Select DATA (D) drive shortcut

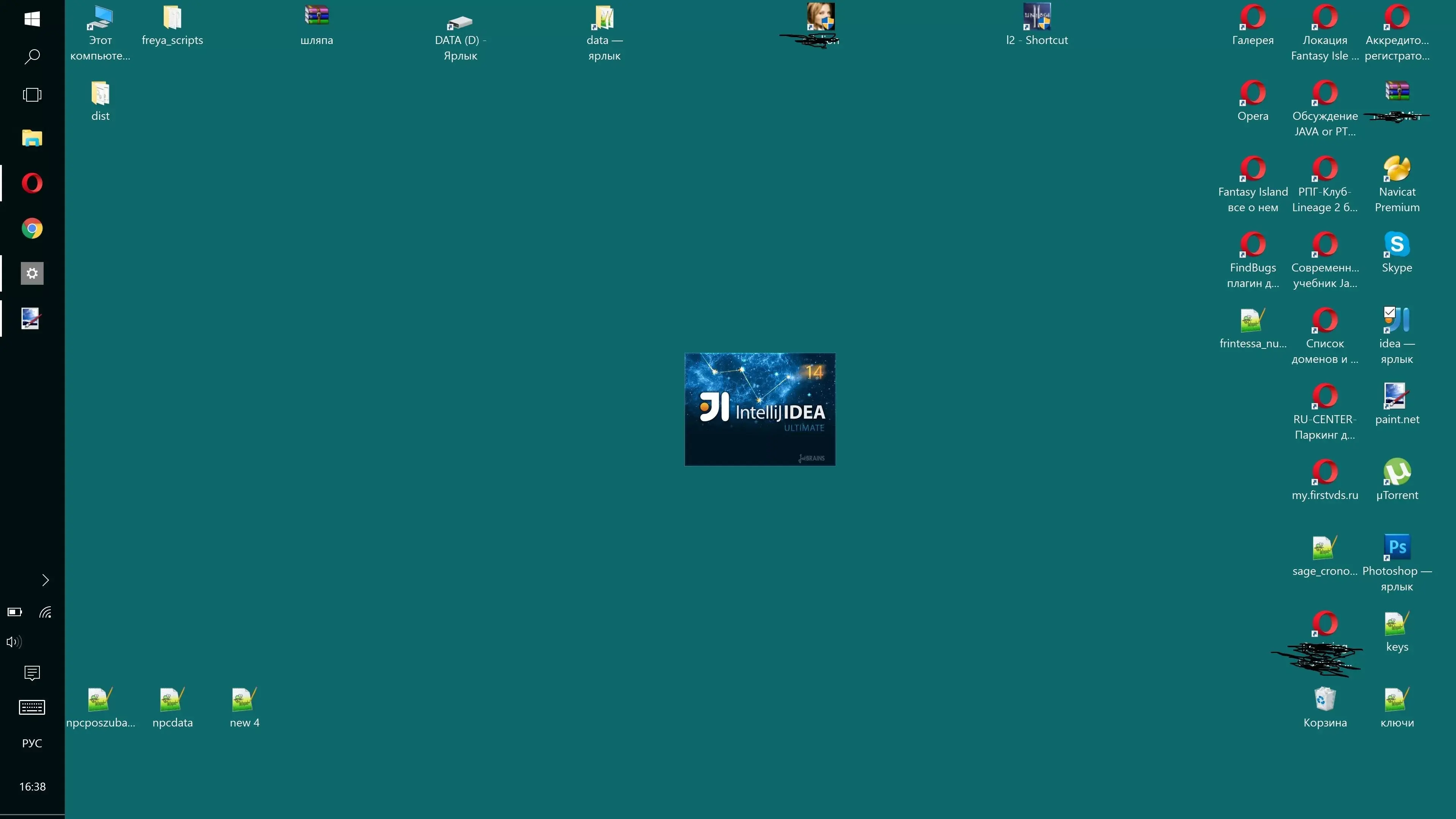pos(460,37)
